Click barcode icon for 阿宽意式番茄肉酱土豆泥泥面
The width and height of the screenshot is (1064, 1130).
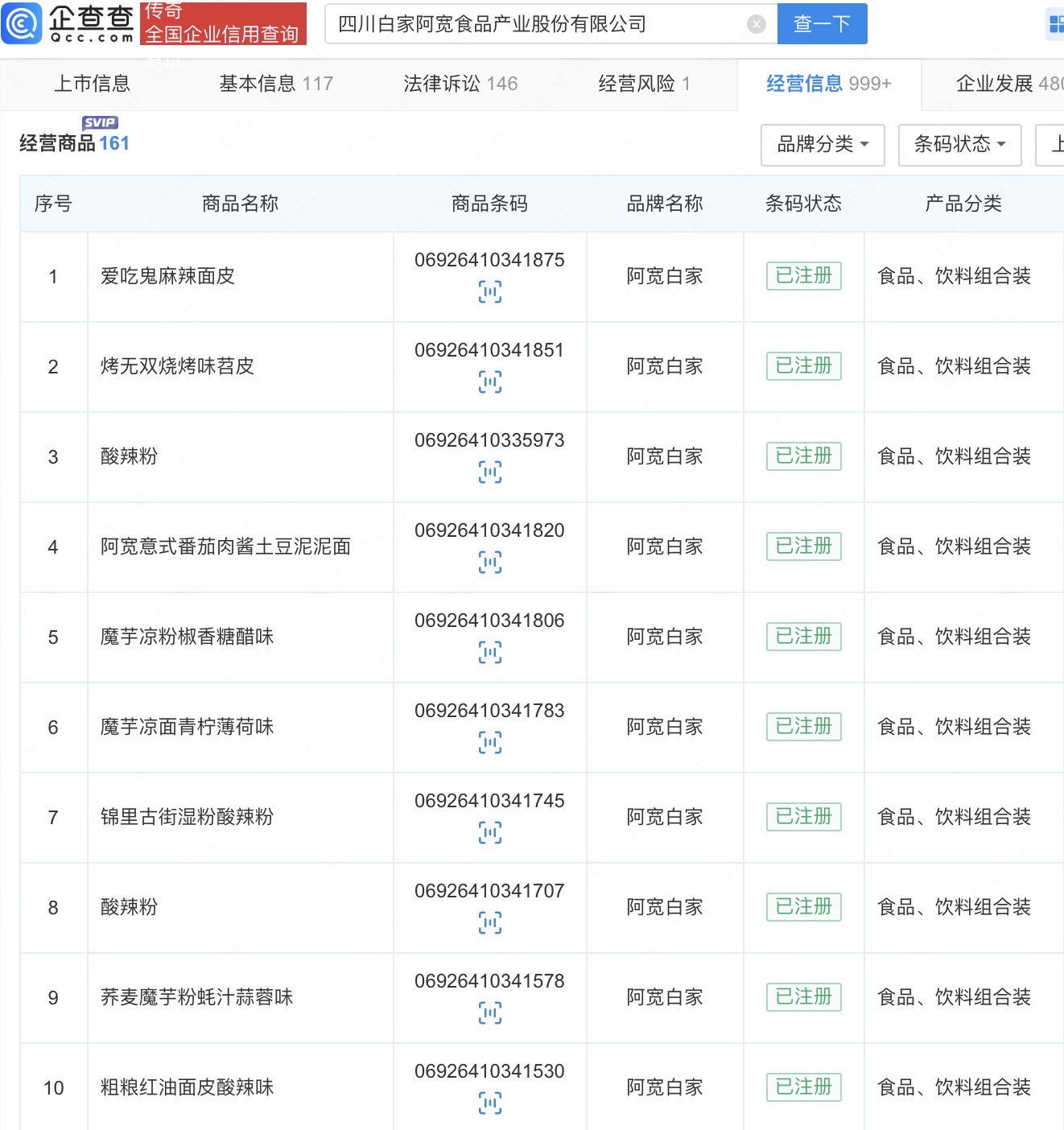pyautogui.click(x=489, y=562)
